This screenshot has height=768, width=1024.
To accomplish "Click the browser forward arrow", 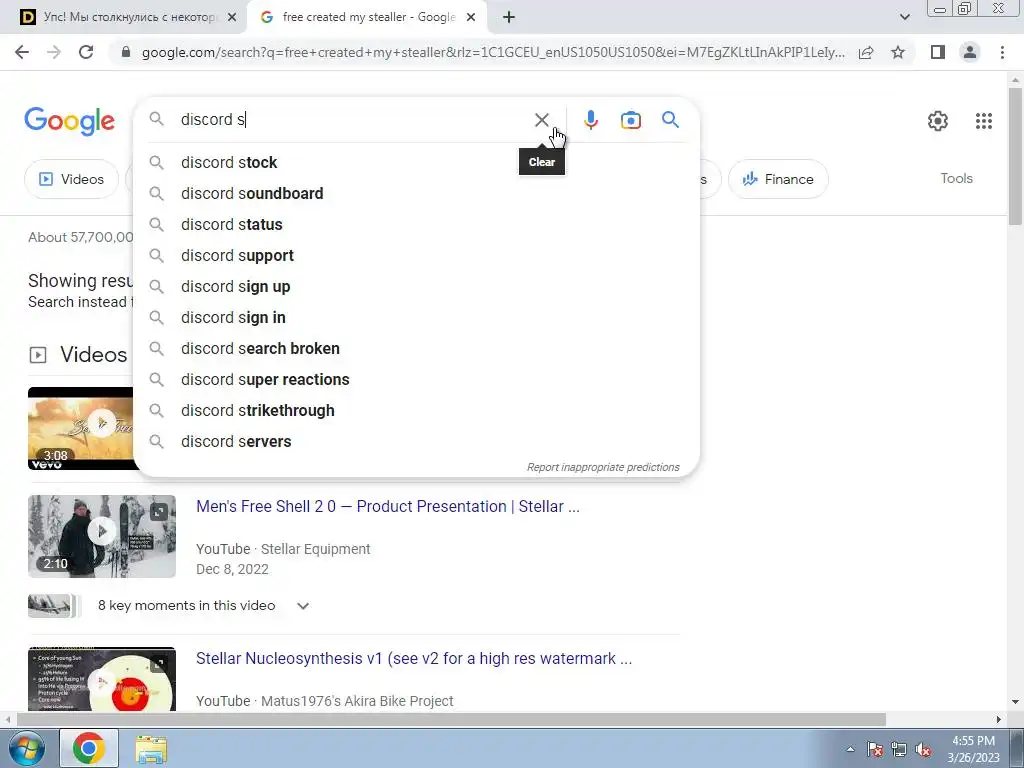I will click(54, 52).
